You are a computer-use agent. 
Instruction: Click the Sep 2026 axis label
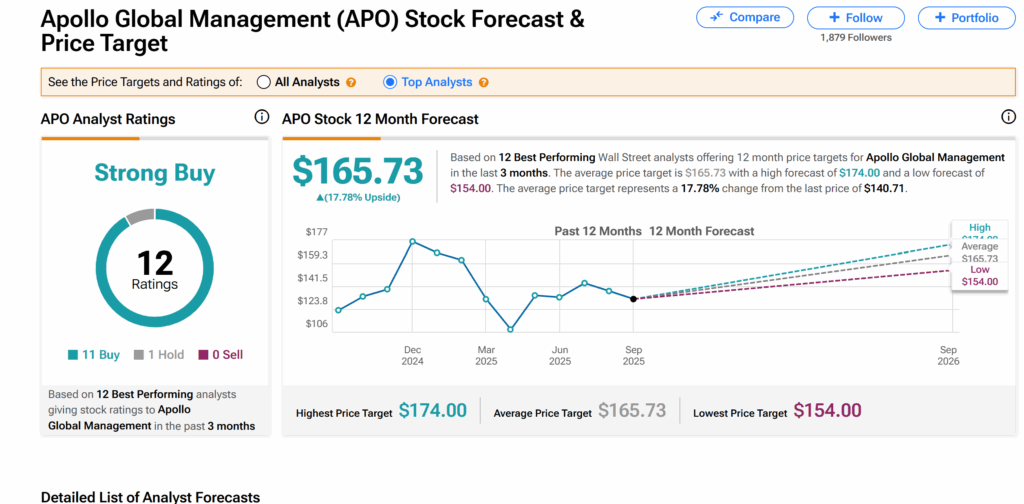tap(948, 356)
